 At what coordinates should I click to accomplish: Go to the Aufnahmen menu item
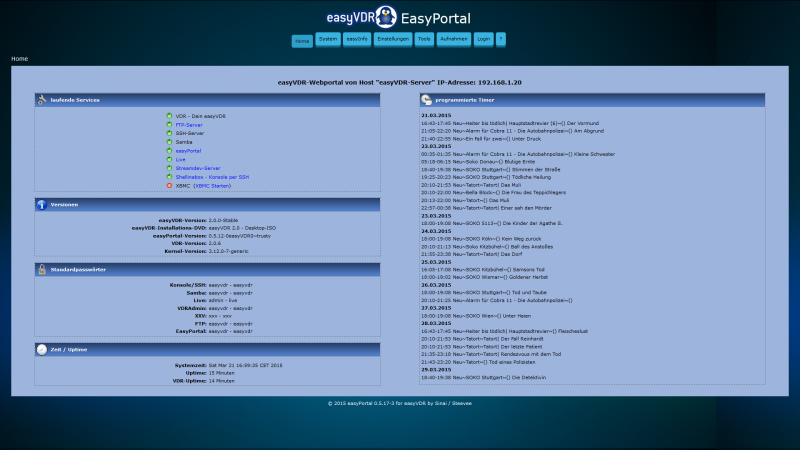(x=454, y=40)
